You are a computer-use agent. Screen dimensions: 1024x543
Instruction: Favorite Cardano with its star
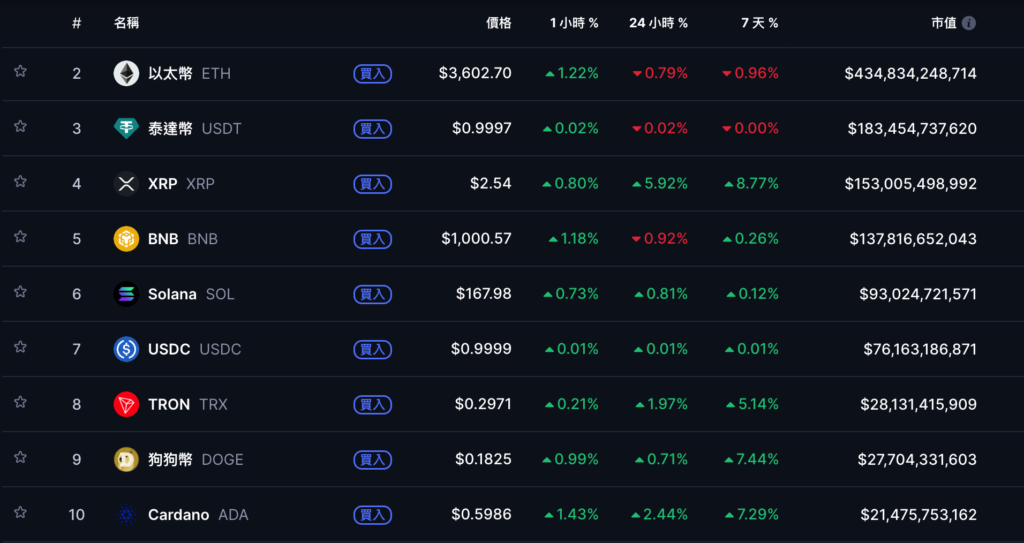20,513
